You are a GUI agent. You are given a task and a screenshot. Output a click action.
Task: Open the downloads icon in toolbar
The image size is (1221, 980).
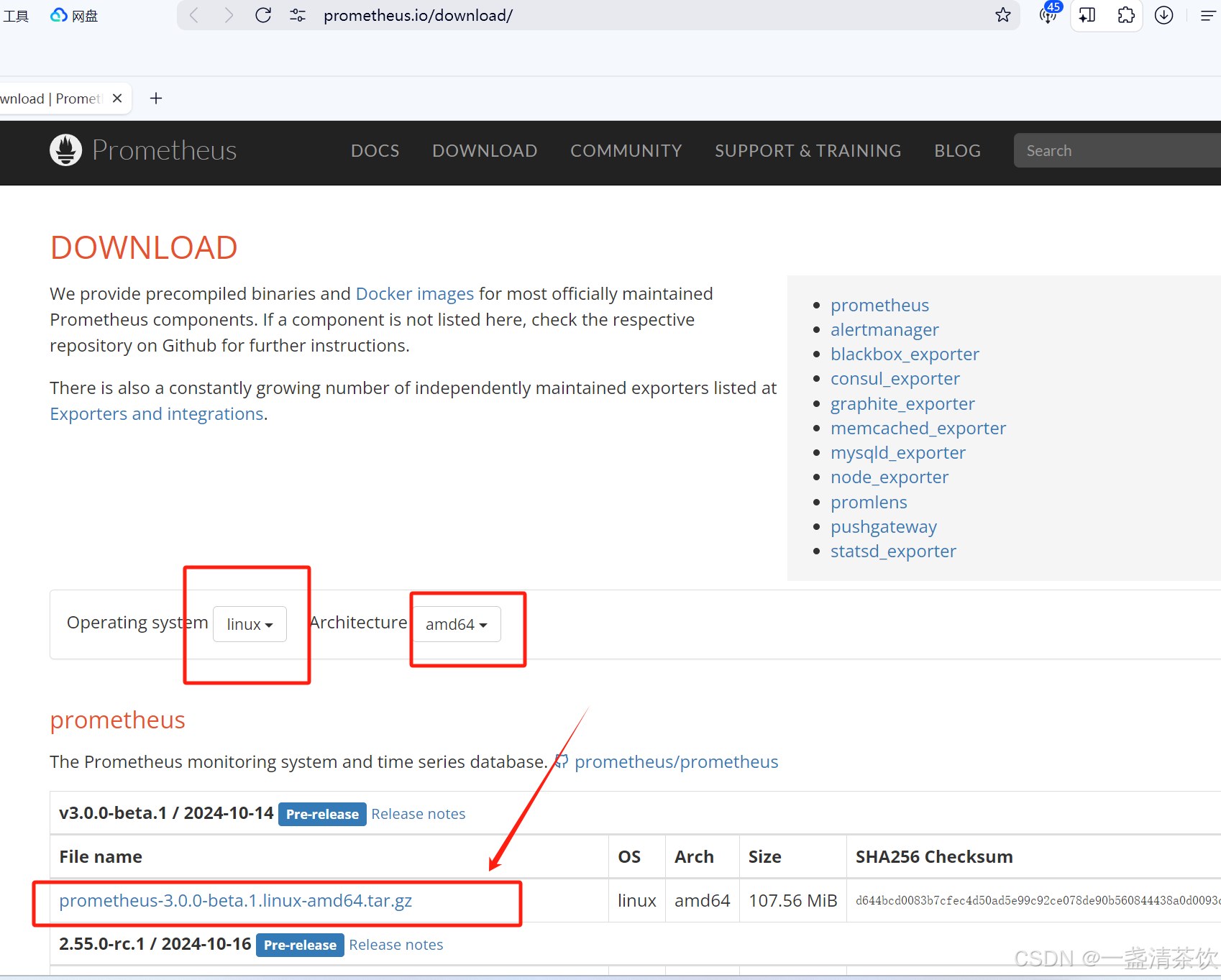click(1164, 15)
